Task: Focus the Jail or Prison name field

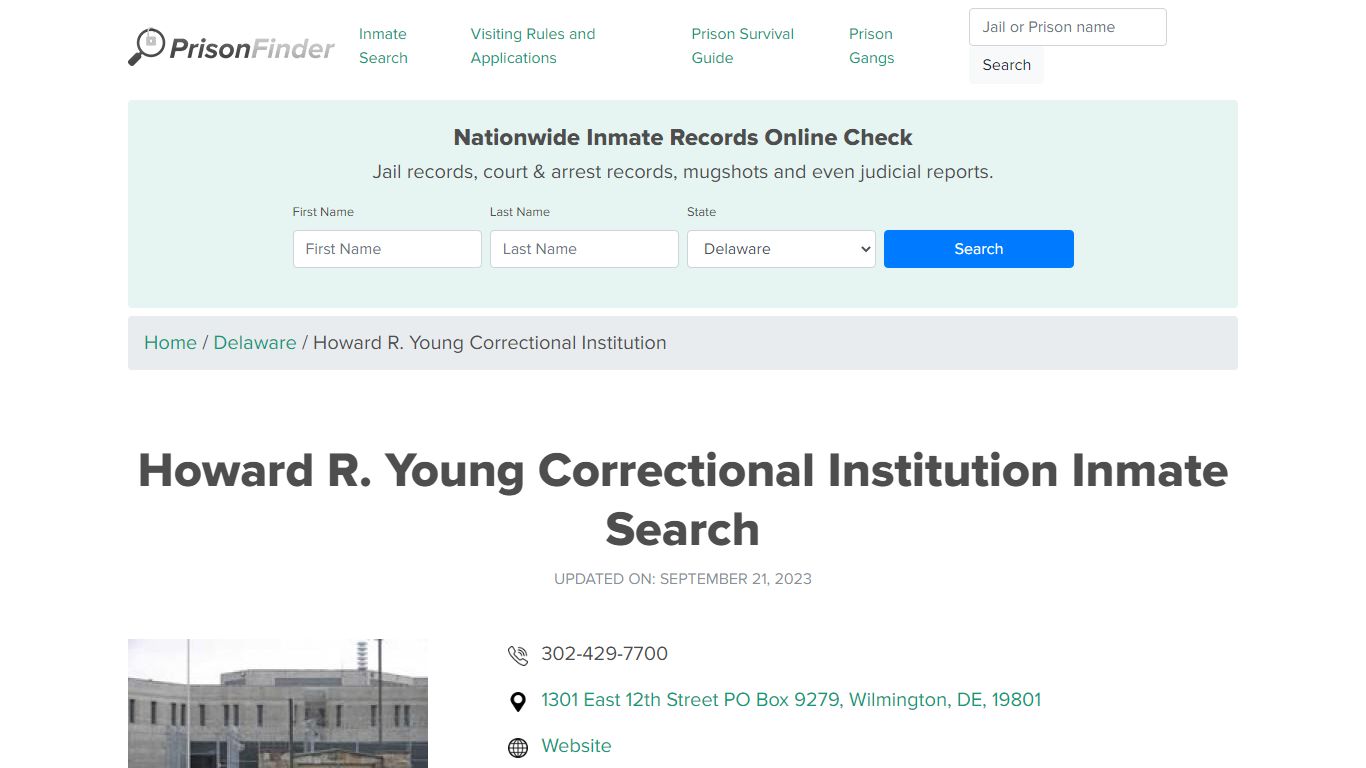Action: point(1068,27)
